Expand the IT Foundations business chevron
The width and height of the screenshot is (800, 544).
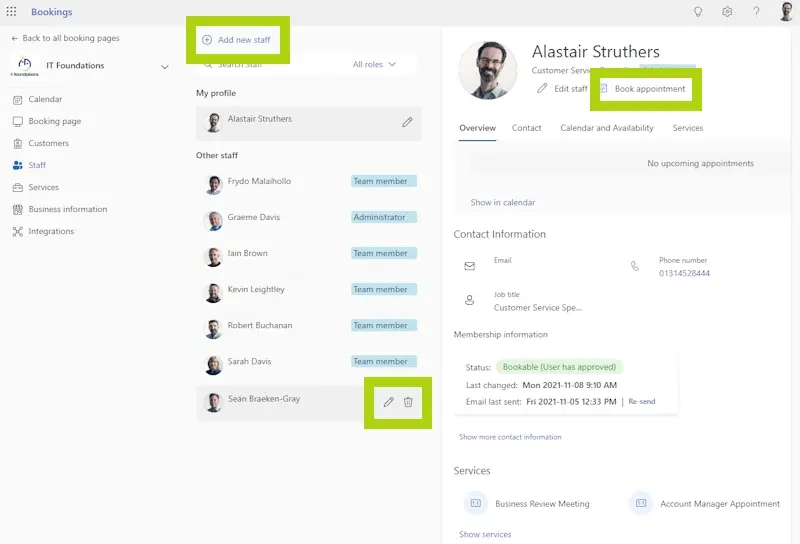point(165,67)
